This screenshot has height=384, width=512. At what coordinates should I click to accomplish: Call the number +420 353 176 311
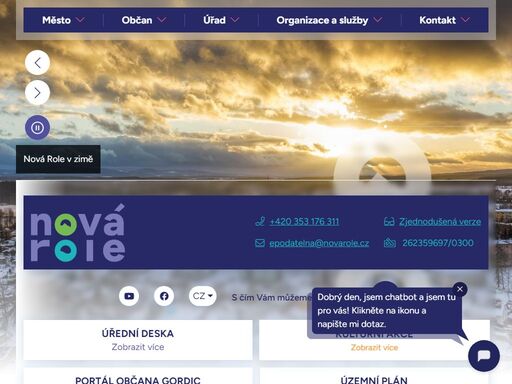304,222
